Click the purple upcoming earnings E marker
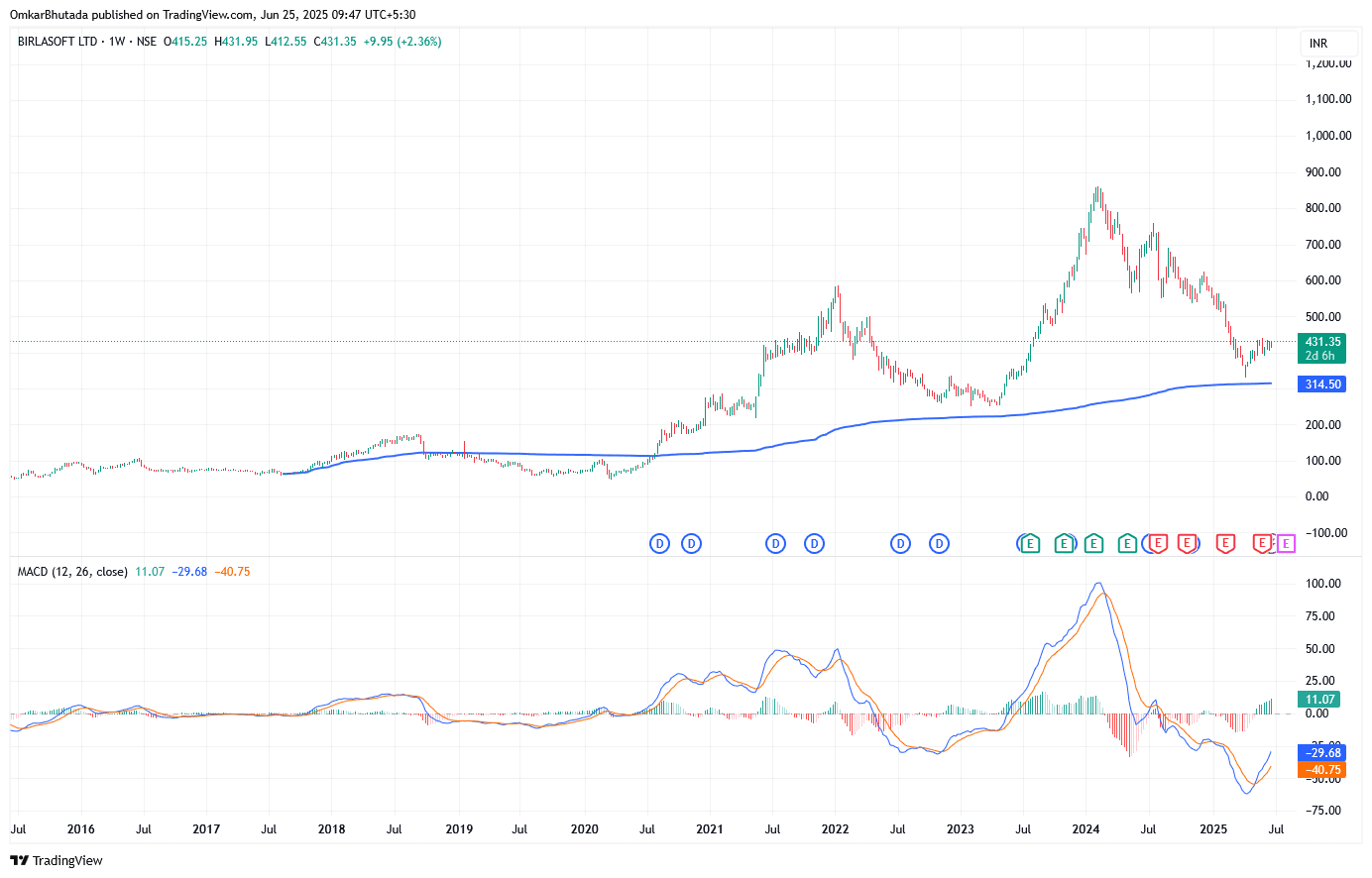This screenshot has height=878, width=1372. click(1286, 543)
